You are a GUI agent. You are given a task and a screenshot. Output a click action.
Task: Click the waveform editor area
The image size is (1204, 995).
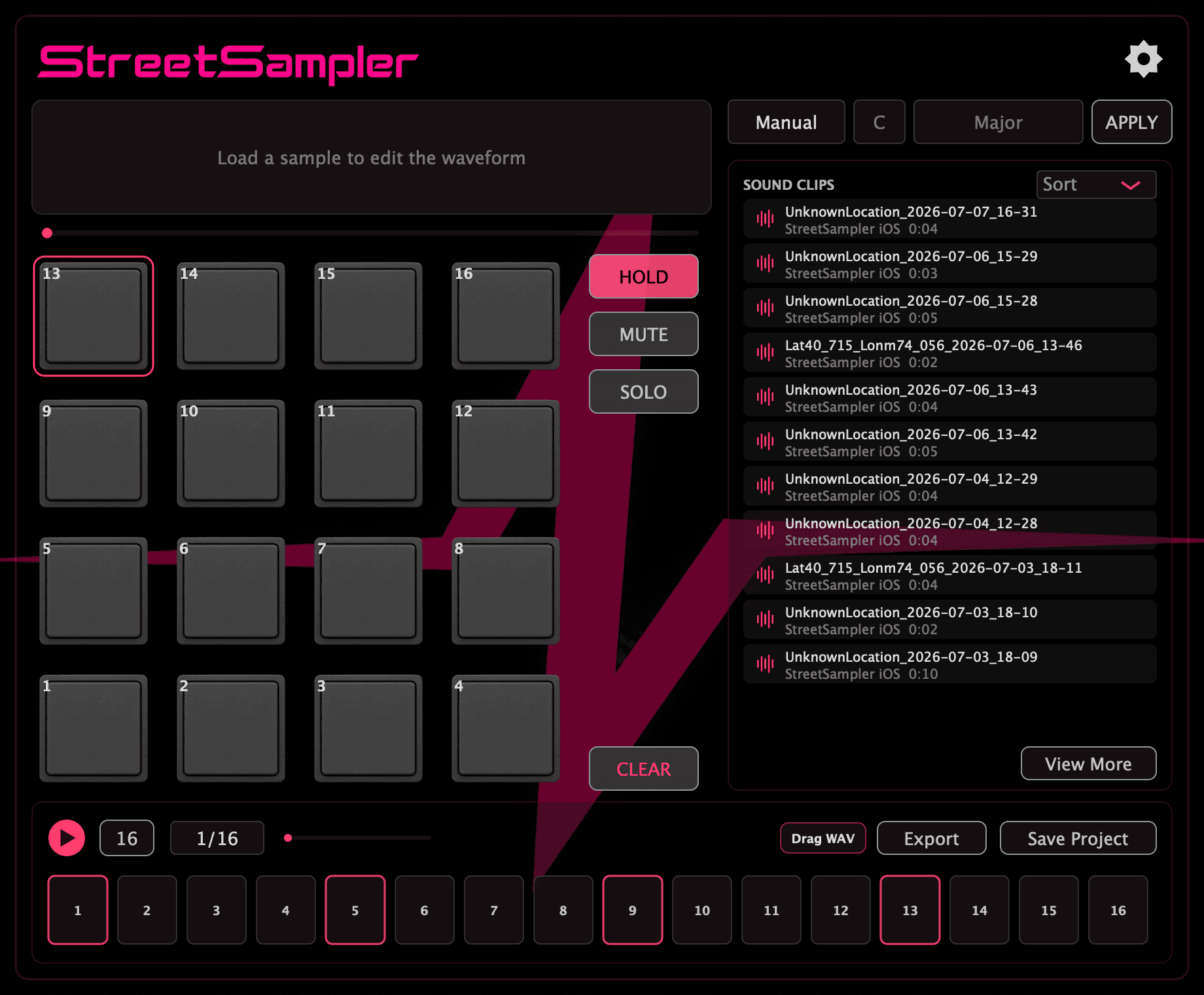click(x=372, y=157)
